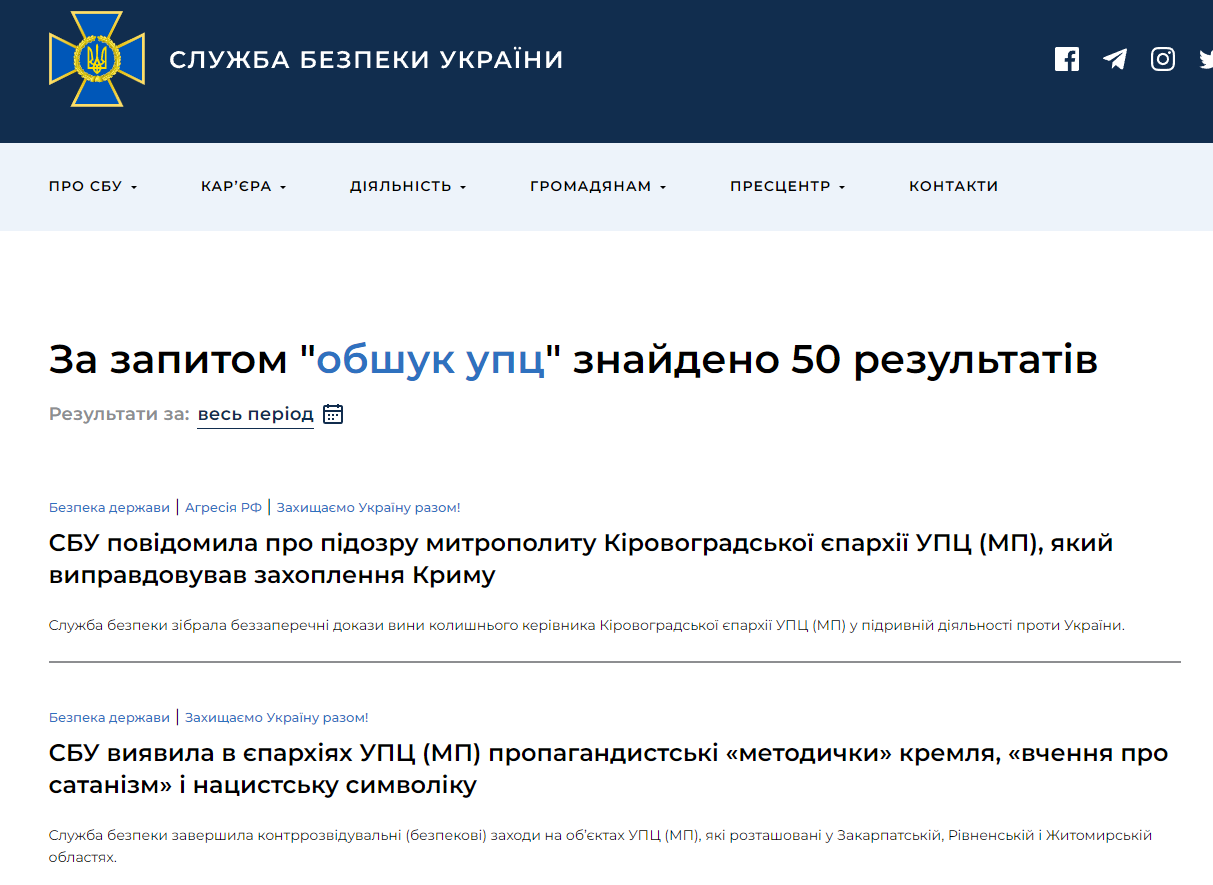Go to the КОНТАКТИ page
1213x885 pixels.
pyautogui.click(x=953, y=186)
